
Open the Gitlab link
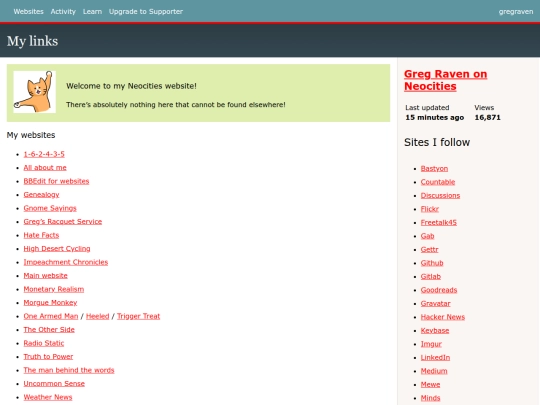tap(431, 277)
